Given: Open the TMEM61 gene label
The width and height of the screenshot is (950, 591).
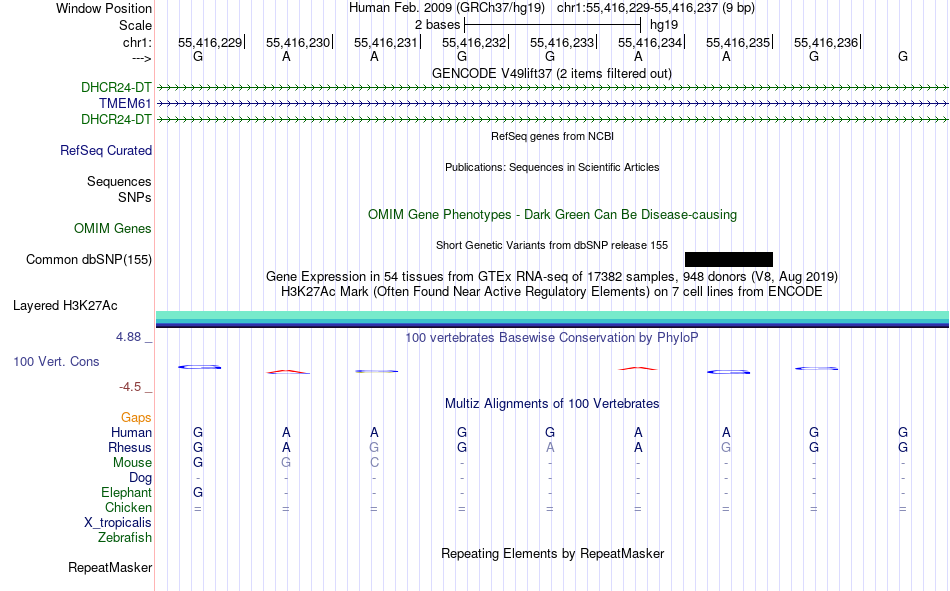Looking at the screenshot, I should pos(125,104).
